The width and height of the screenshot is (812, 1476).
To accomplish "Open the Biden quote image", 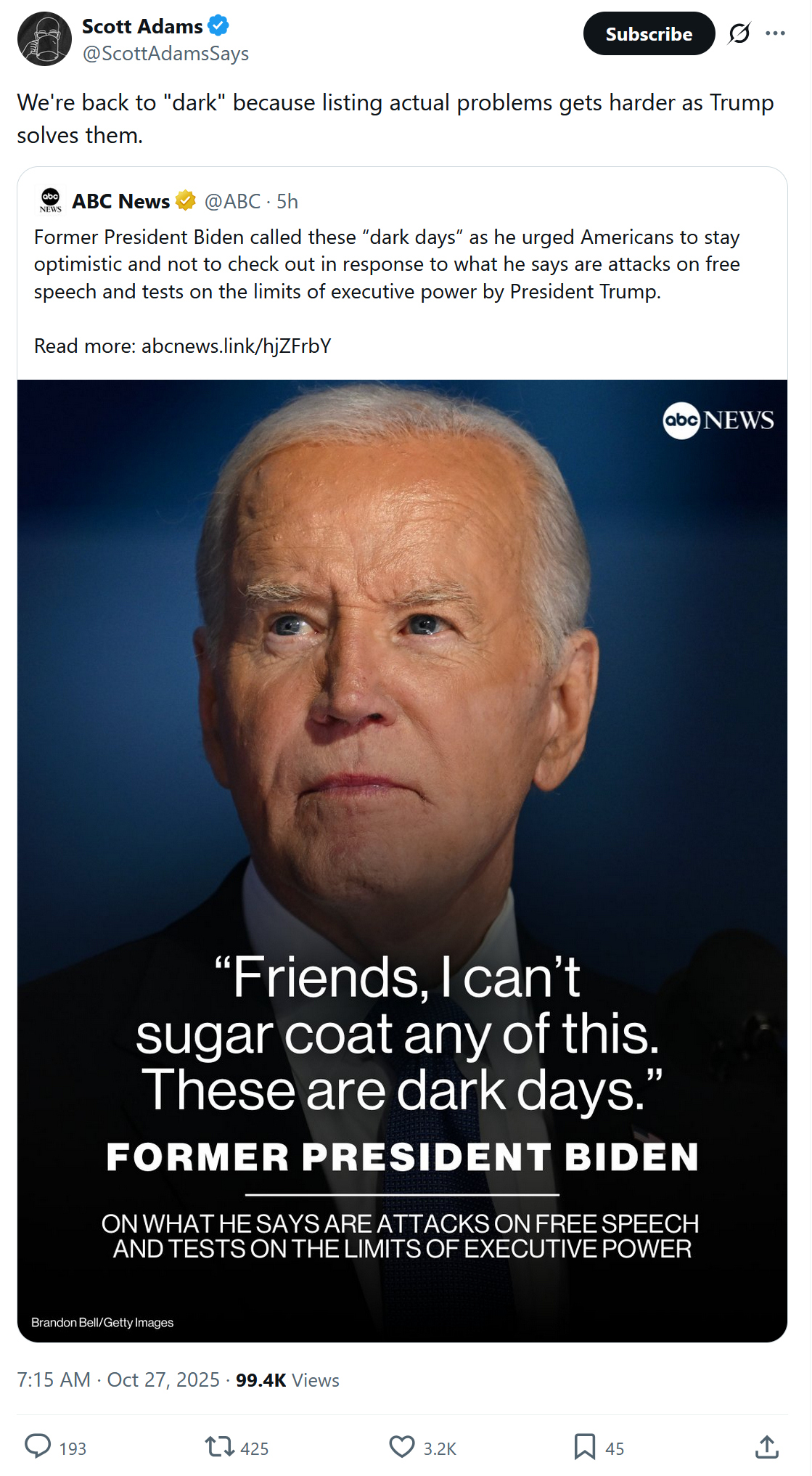I will click(x=402, y=860).
